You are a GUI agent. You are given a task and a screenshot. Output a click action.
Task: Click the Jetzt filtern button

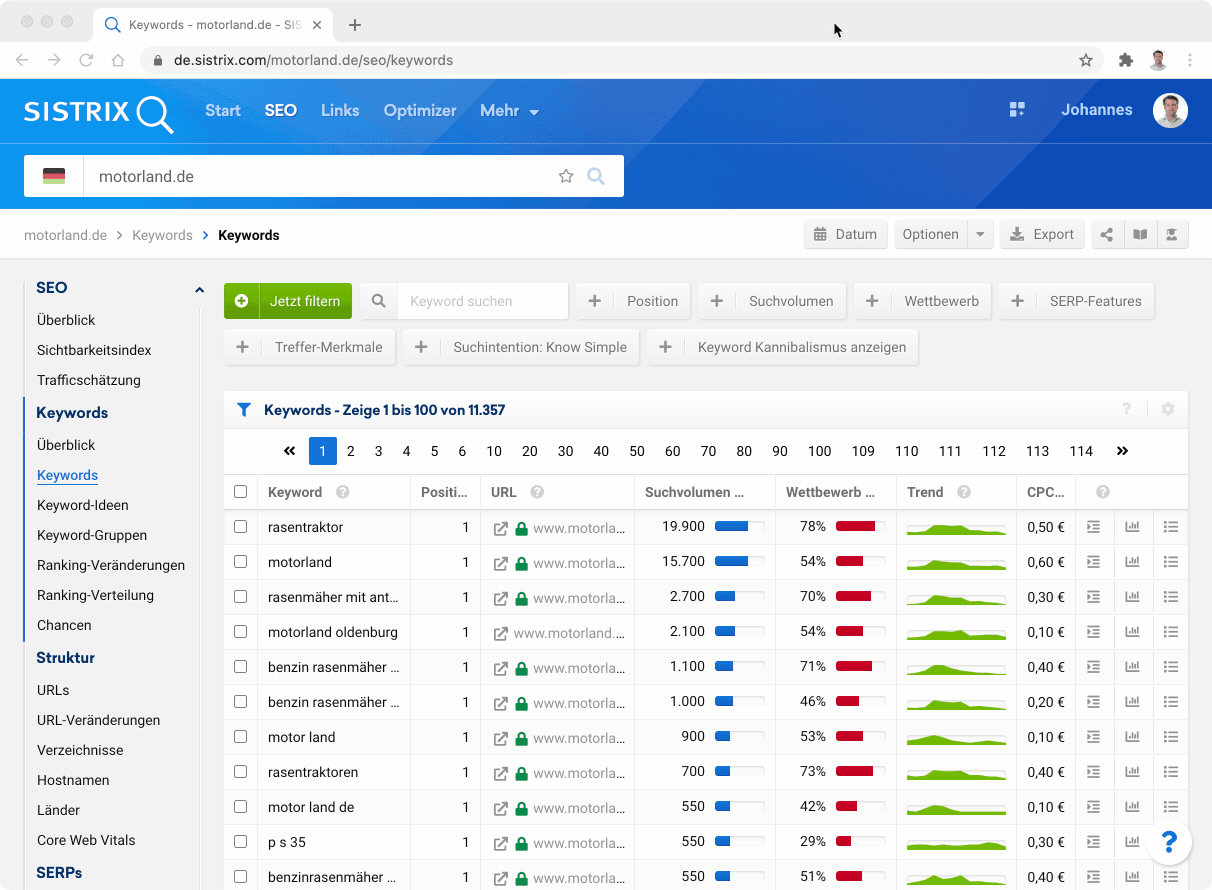tap(288, 301)
